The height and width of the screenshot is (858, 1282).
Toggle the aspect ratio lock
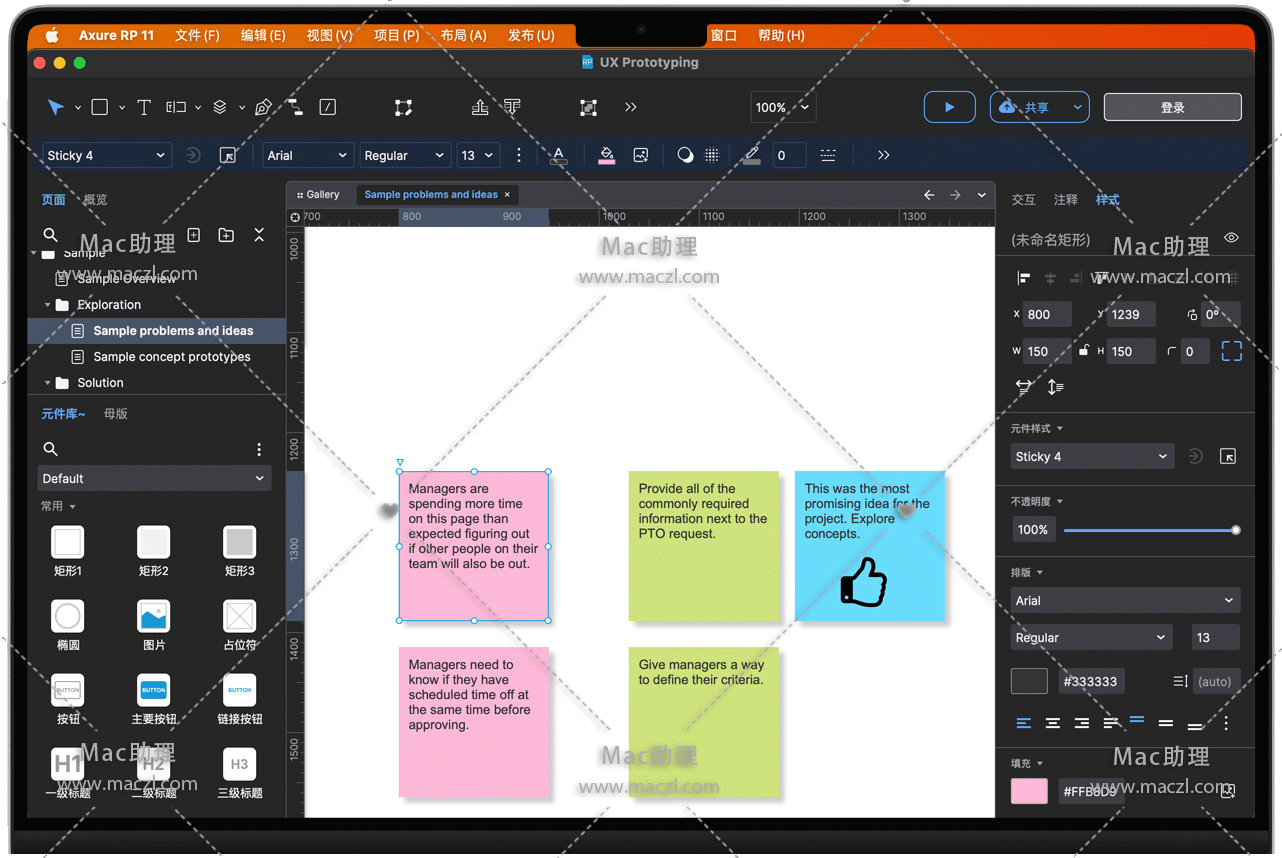[x=1083, y=351]
